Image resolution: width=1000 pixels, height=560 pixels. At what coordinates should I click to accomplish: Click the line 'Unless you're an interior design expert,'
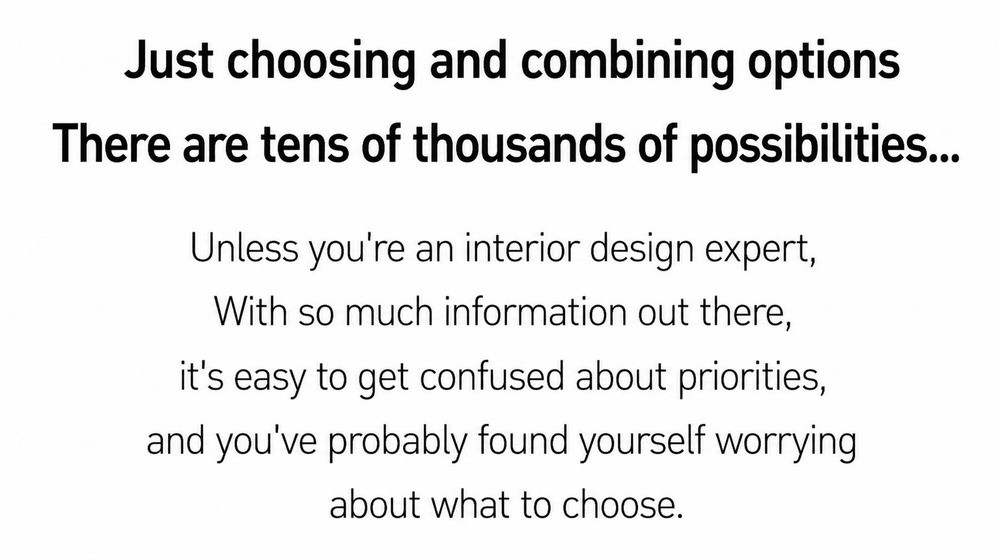503,251
